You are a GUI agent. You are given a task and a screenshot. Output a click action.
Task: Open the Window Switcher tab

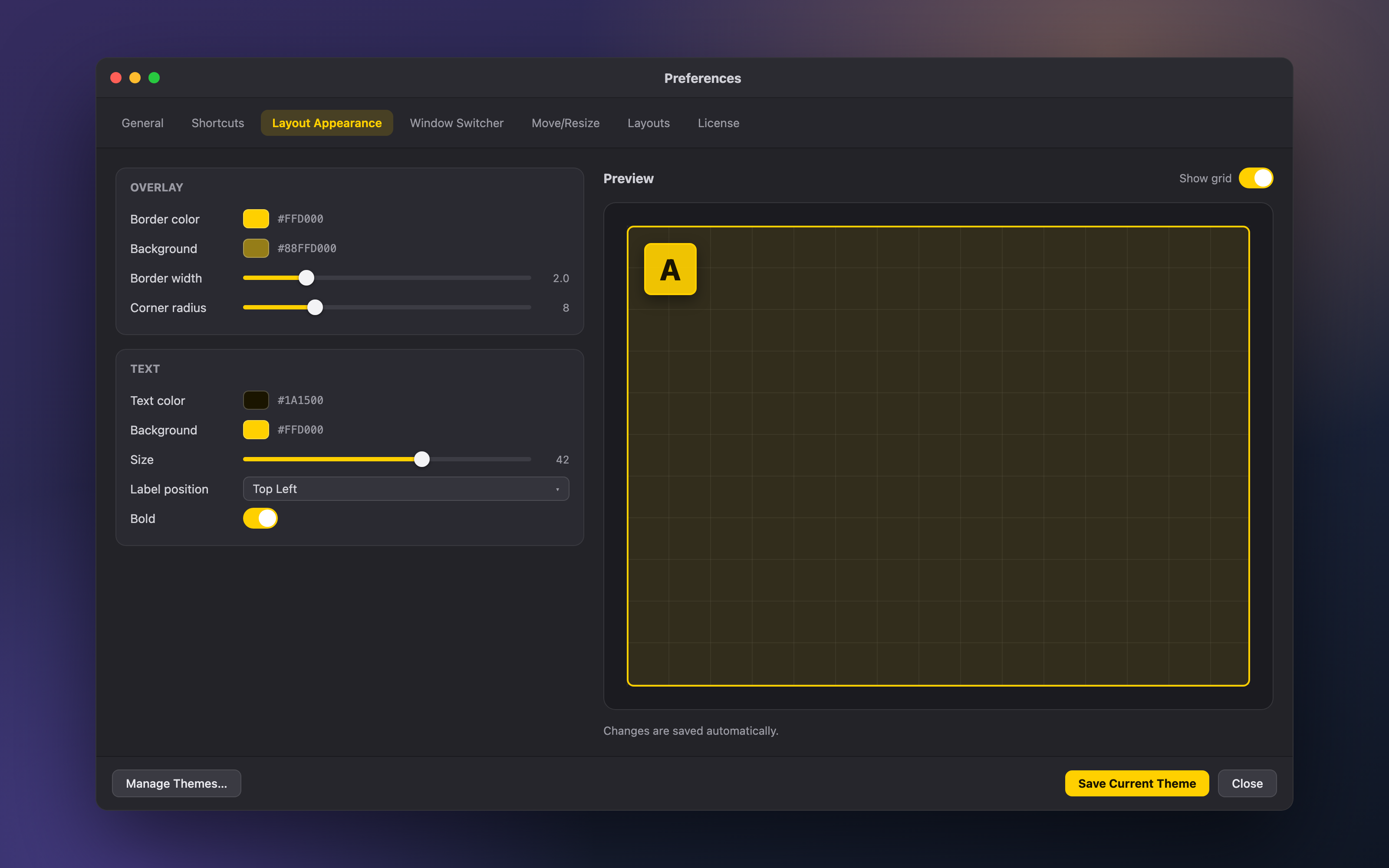(x=456, y=123)
